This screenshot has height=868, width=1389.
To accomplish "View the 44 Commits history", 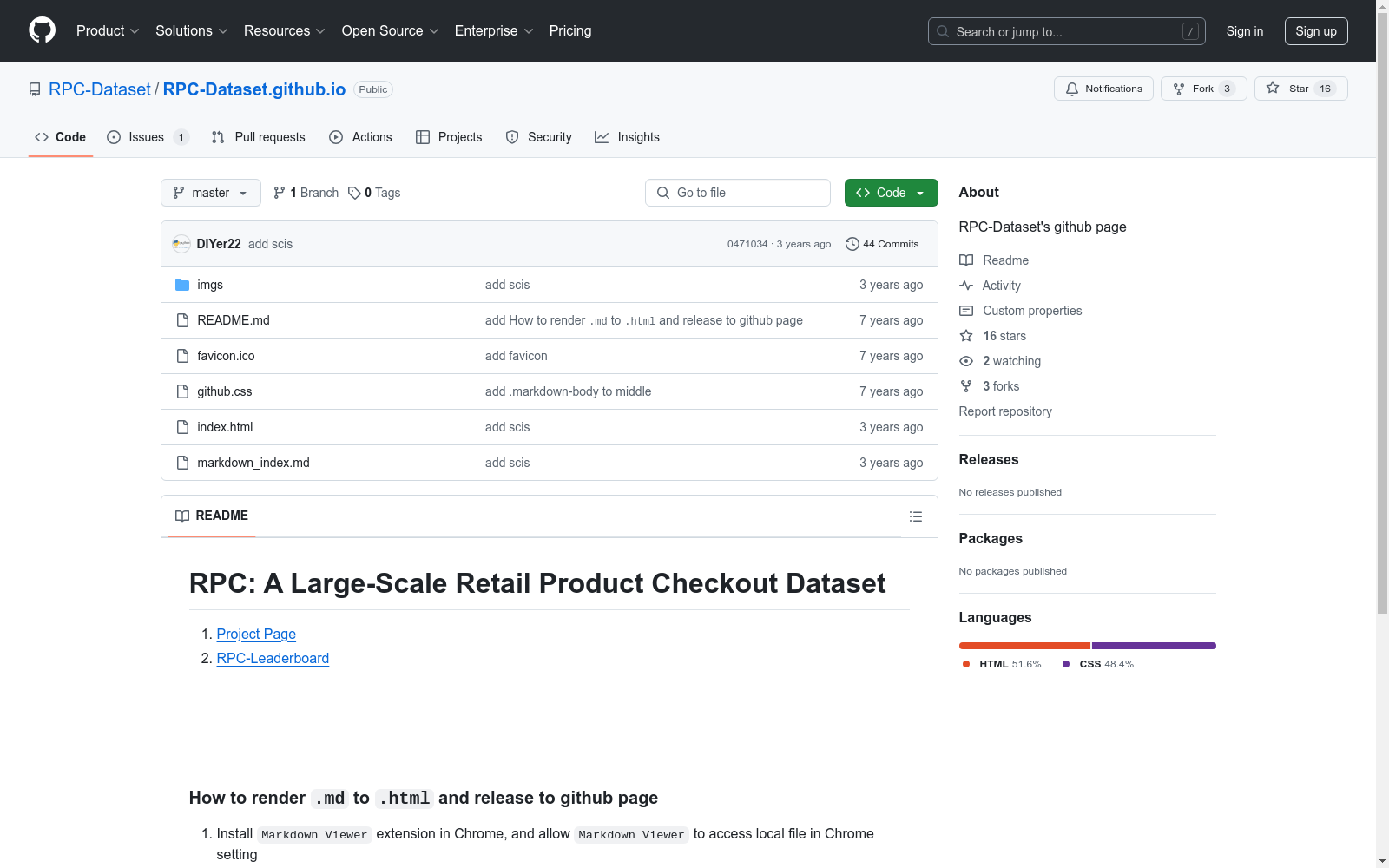I will (x=882, y=244).
